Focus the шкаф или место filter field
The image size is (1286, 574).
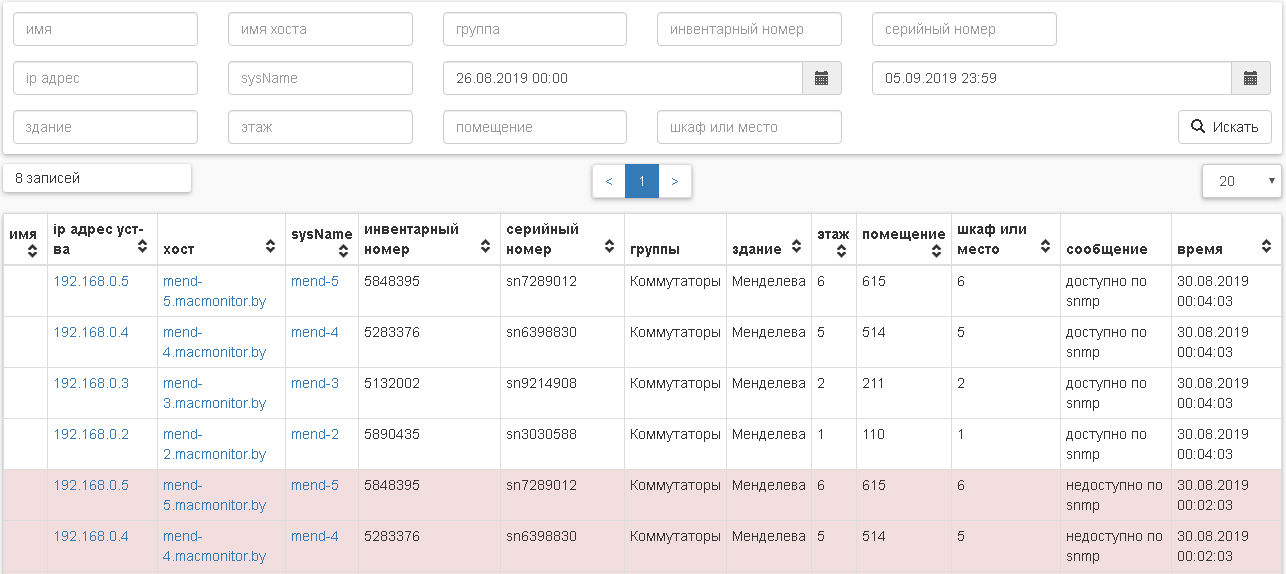click(749, 127)
